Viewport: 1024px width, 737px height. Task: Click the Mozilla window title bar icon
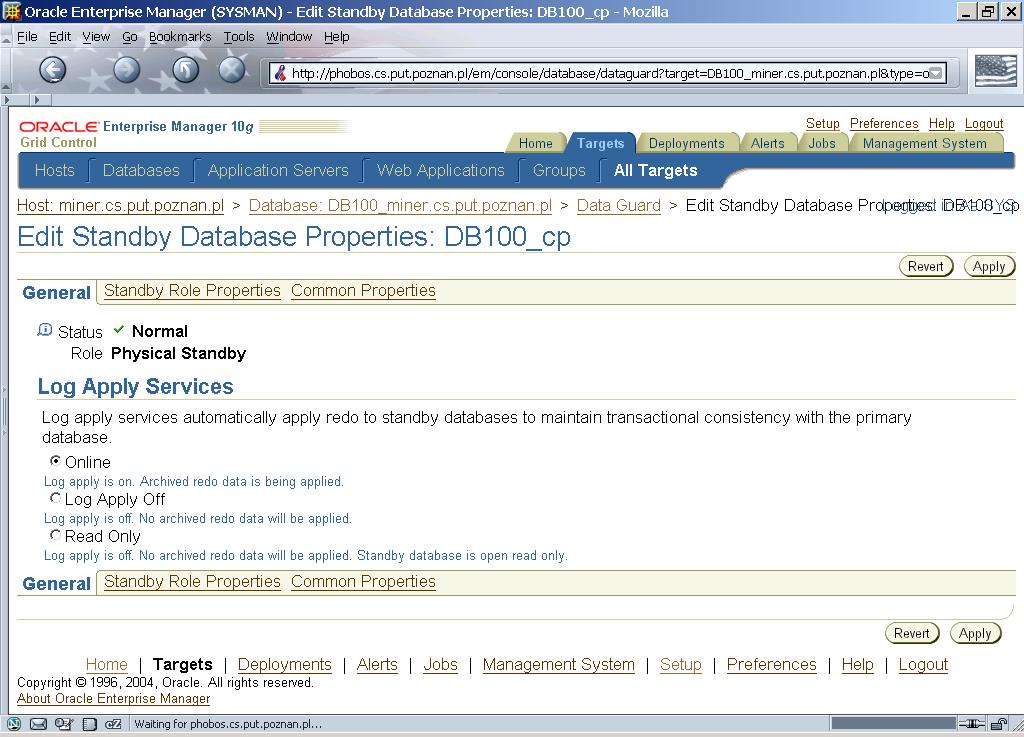click(12, 11)
